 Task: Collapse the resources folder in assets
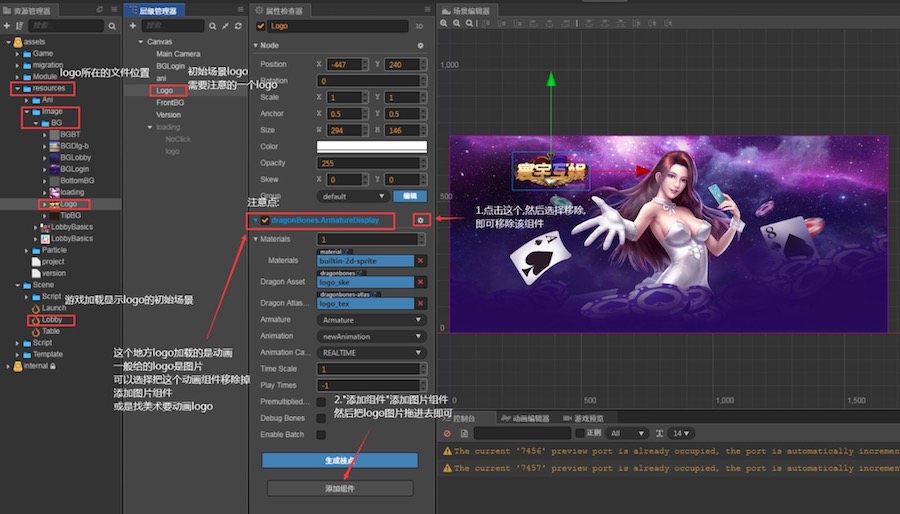point(16,88)
